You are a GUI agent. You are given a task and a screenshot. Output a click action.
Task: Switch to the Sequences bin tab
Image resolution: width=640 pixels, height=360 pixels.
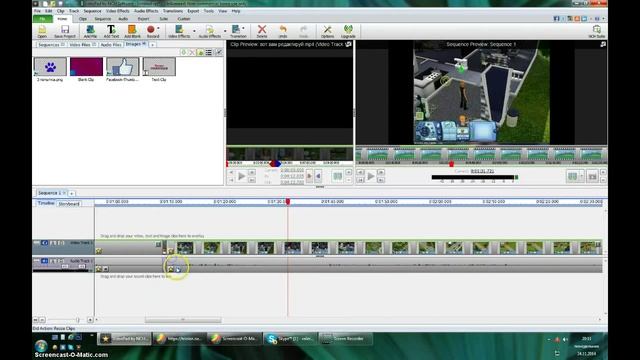pos(51,44)
